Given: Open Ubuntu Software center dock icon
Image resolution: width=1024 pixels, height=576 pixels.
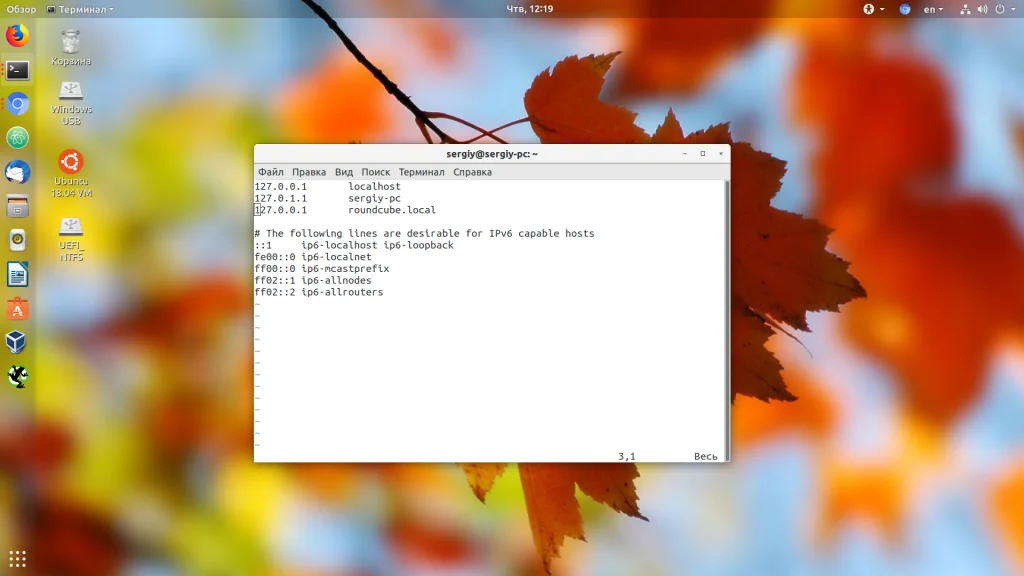Looking at the screenshot, I should pyautogui.click(x=18, y=308).
